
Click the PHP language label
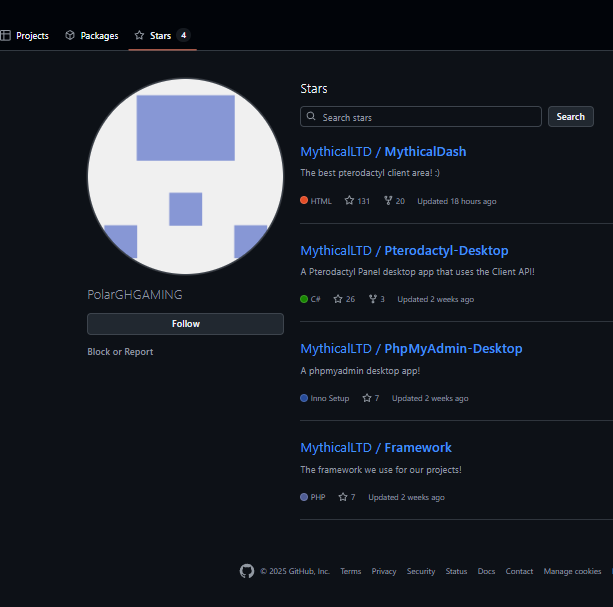pyautogui.click(x=318, y=497)
